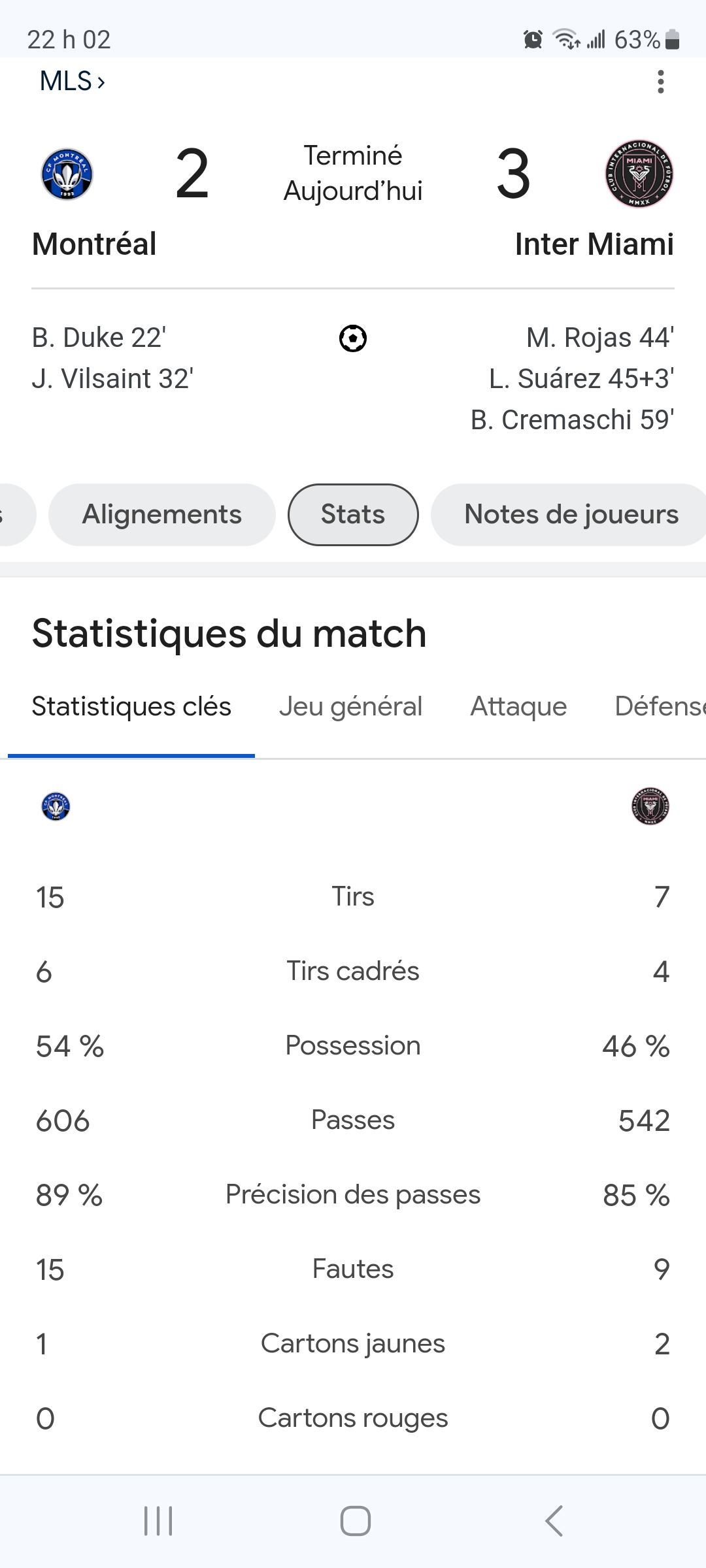Tap the Inter Miami crest in header
Screen dimensions: 706x1568
639,174
